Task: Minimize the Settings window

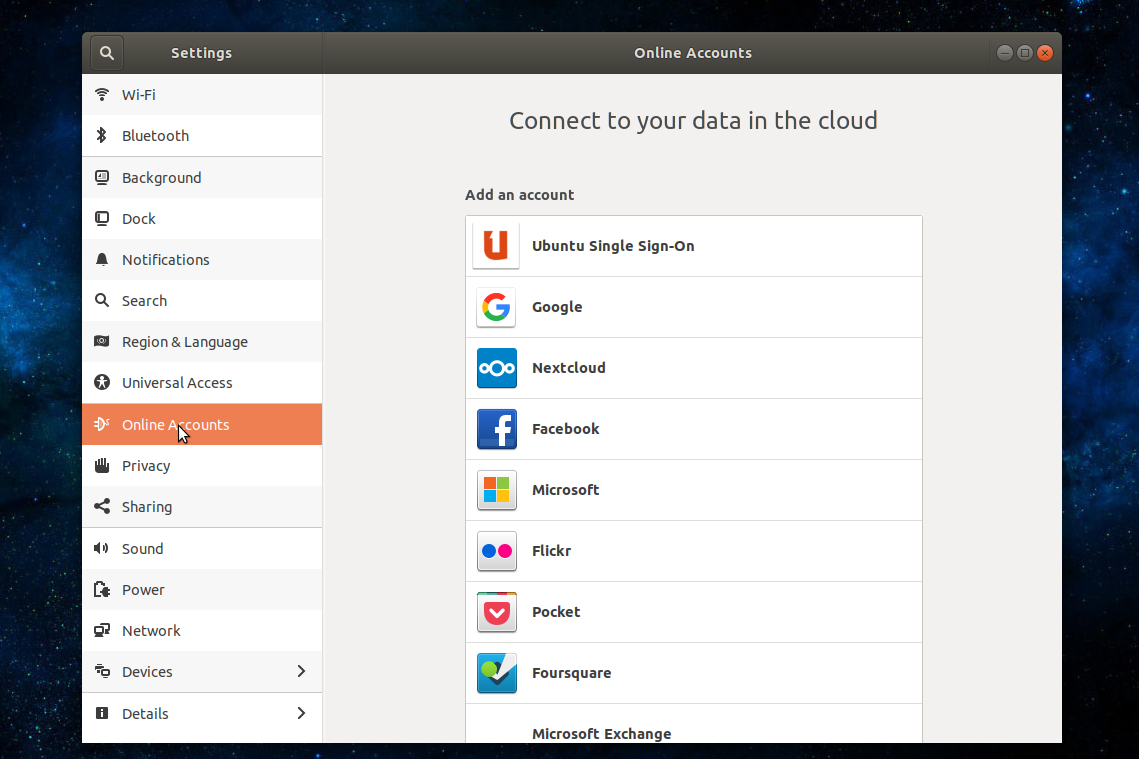Action: pos(1005,52)
